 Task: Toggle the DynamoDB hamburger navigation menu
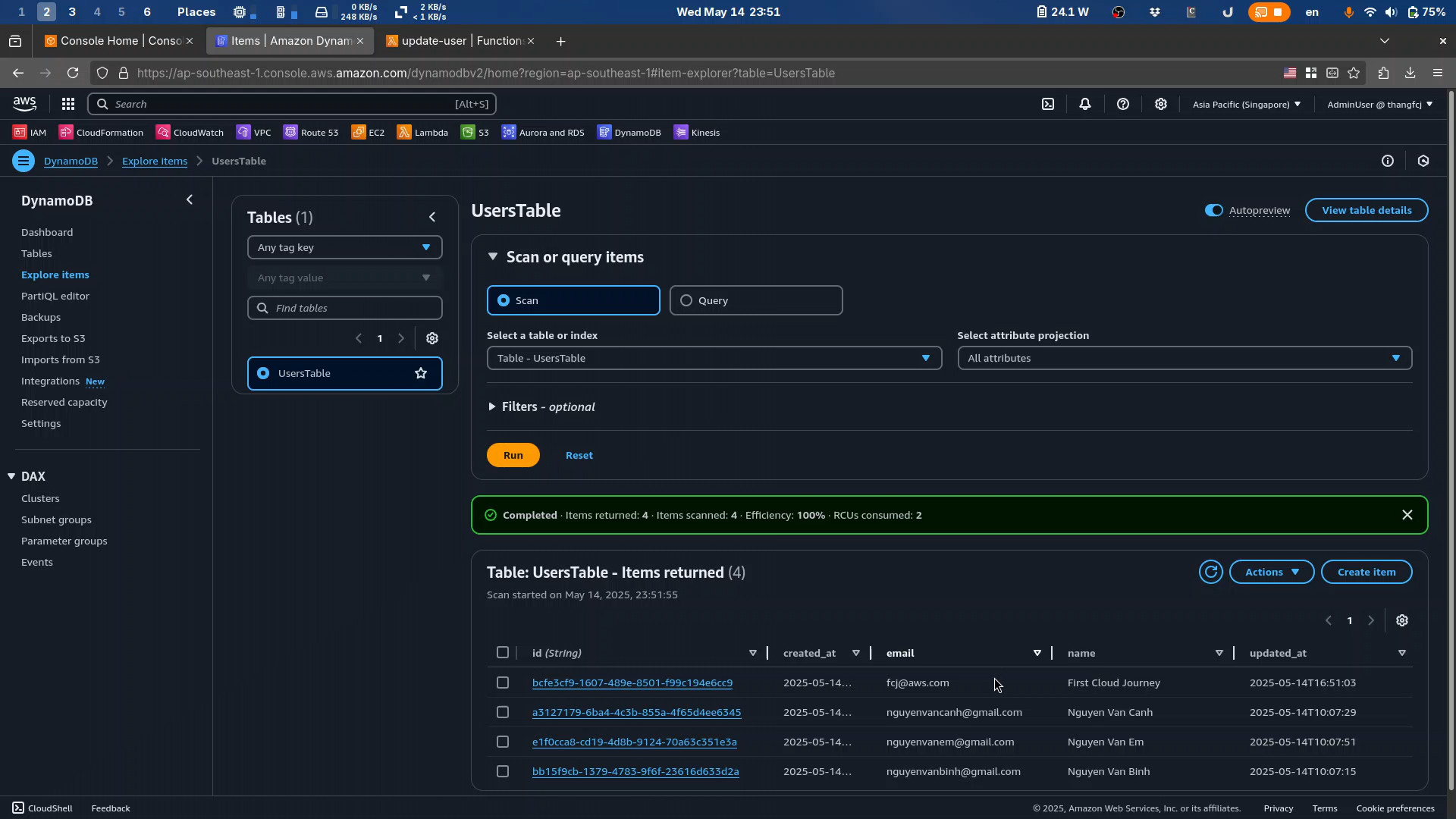click(x=24, y=161)
